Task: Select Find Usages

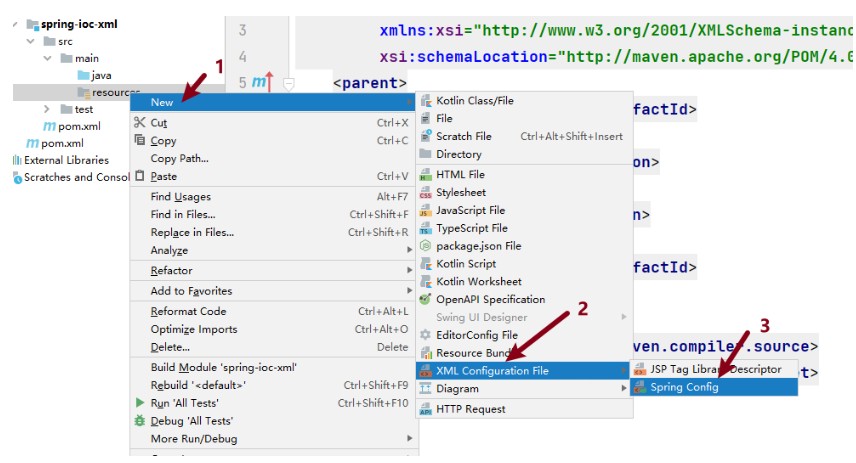Action: tap(272, 197)
